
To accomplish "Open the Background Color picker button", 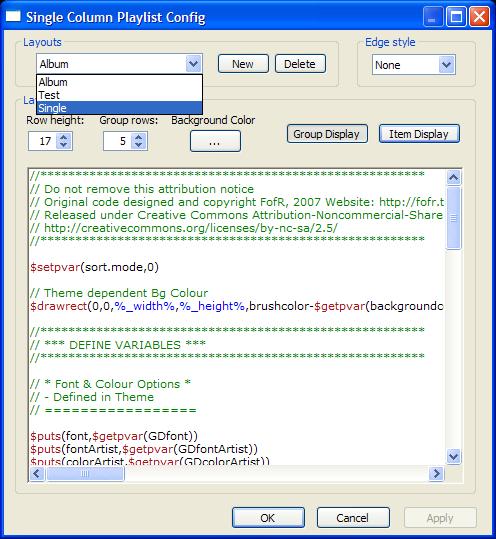I will click(x=215, y=141).
